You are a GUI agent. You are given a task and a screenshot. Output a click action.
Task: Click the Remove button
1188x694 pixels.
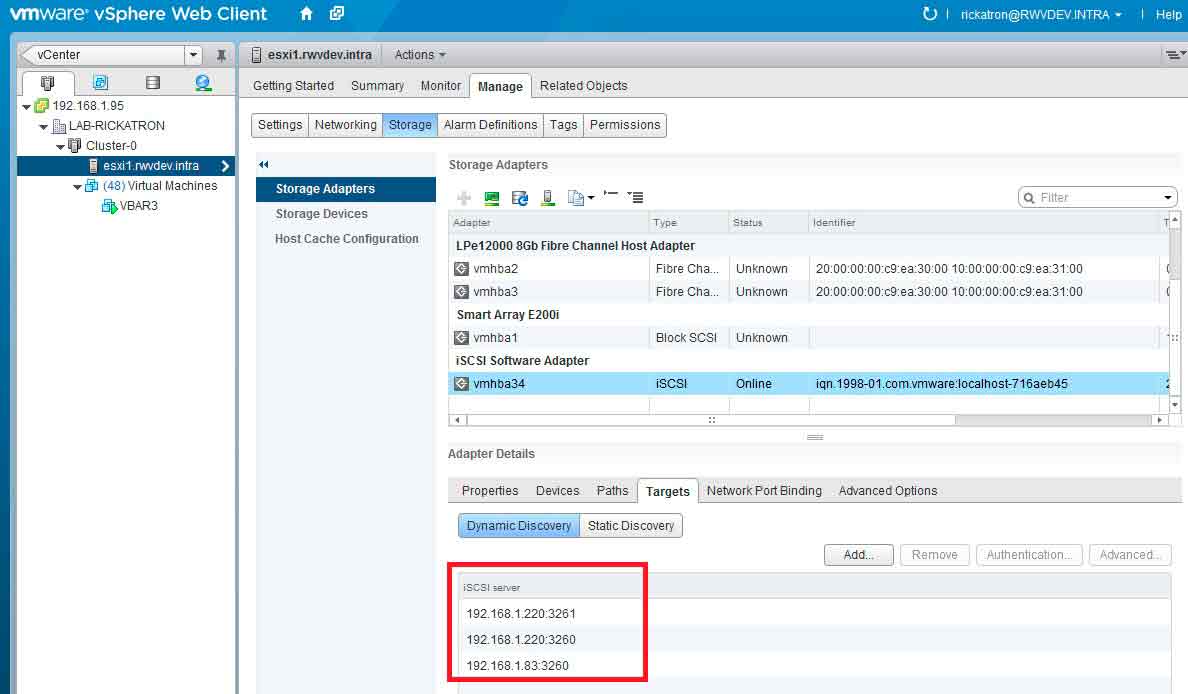click(934, 555)
